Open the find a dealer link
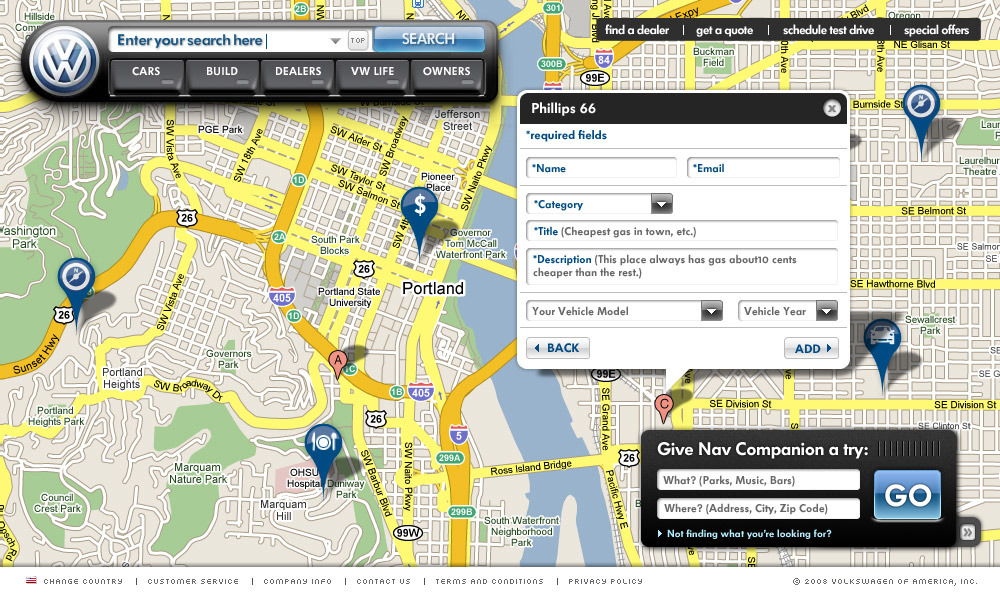Viewport: 1000px width, 600px height. (637, 30)
